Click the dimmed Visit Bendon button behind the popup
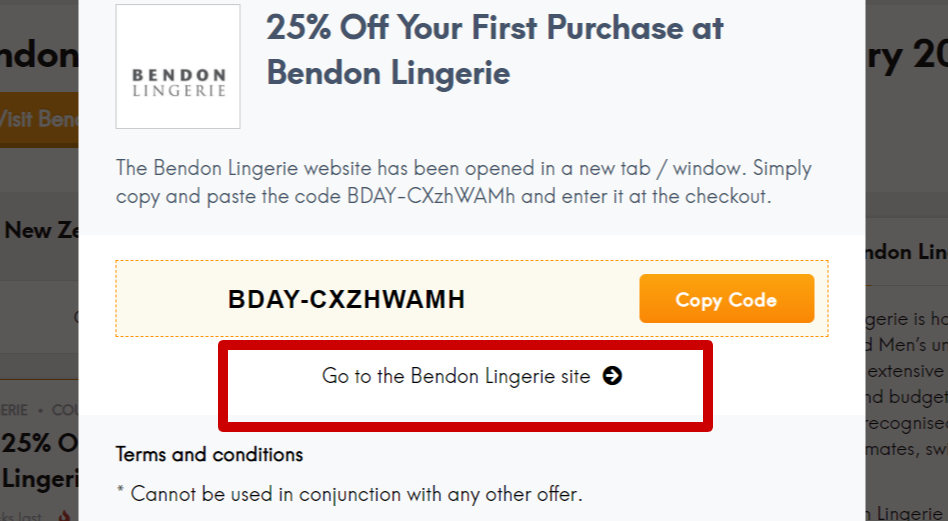The width and height of the screenshot is (948, 521). (39, 119)
